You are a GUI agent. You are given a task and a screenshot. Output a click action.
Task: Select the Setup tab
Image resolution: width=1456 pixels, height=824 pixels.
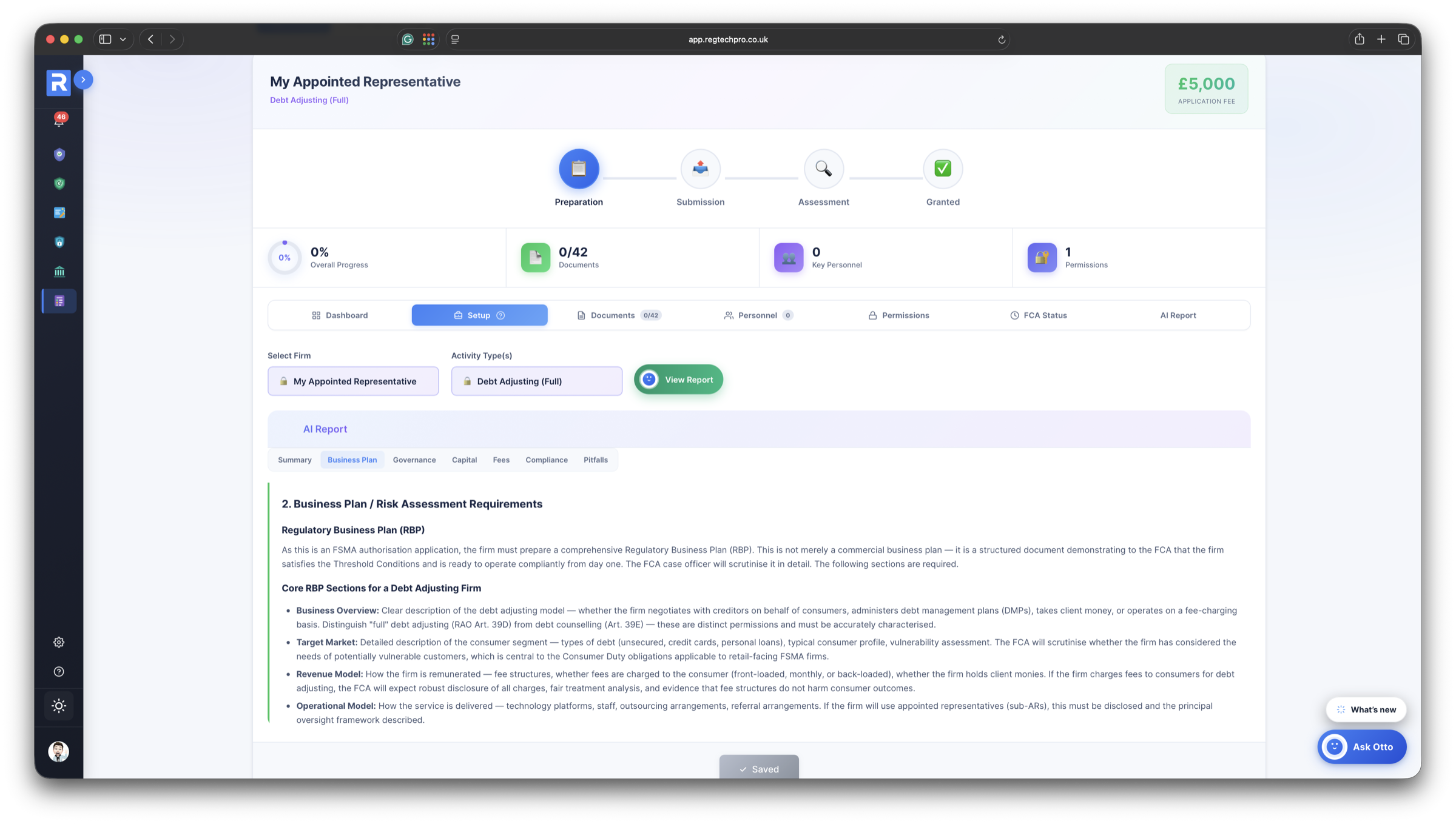click(479, 315)
